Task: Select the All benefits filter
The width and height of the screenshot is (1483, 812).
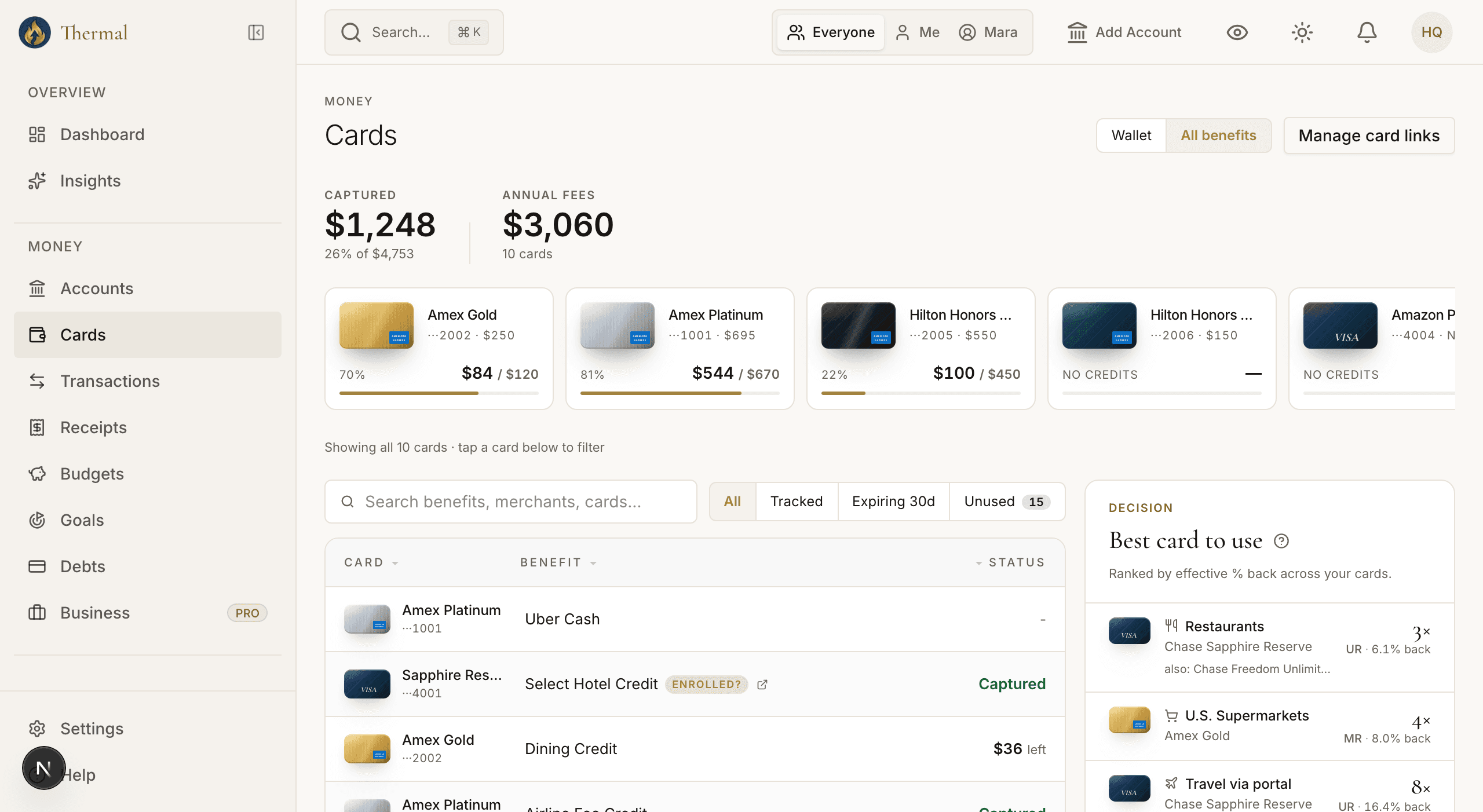Action: [732, 502]
